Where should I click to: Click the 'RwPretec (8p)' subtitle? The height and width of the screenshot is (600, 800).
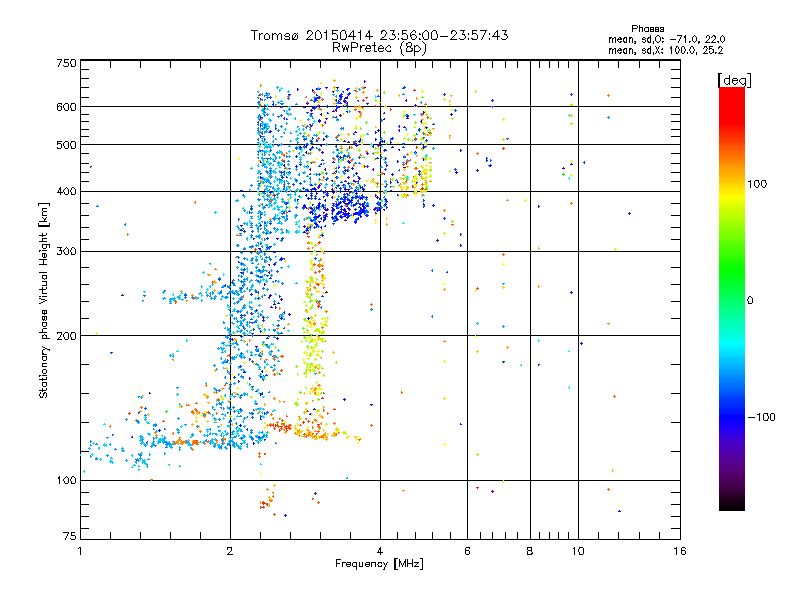[379, 48]
